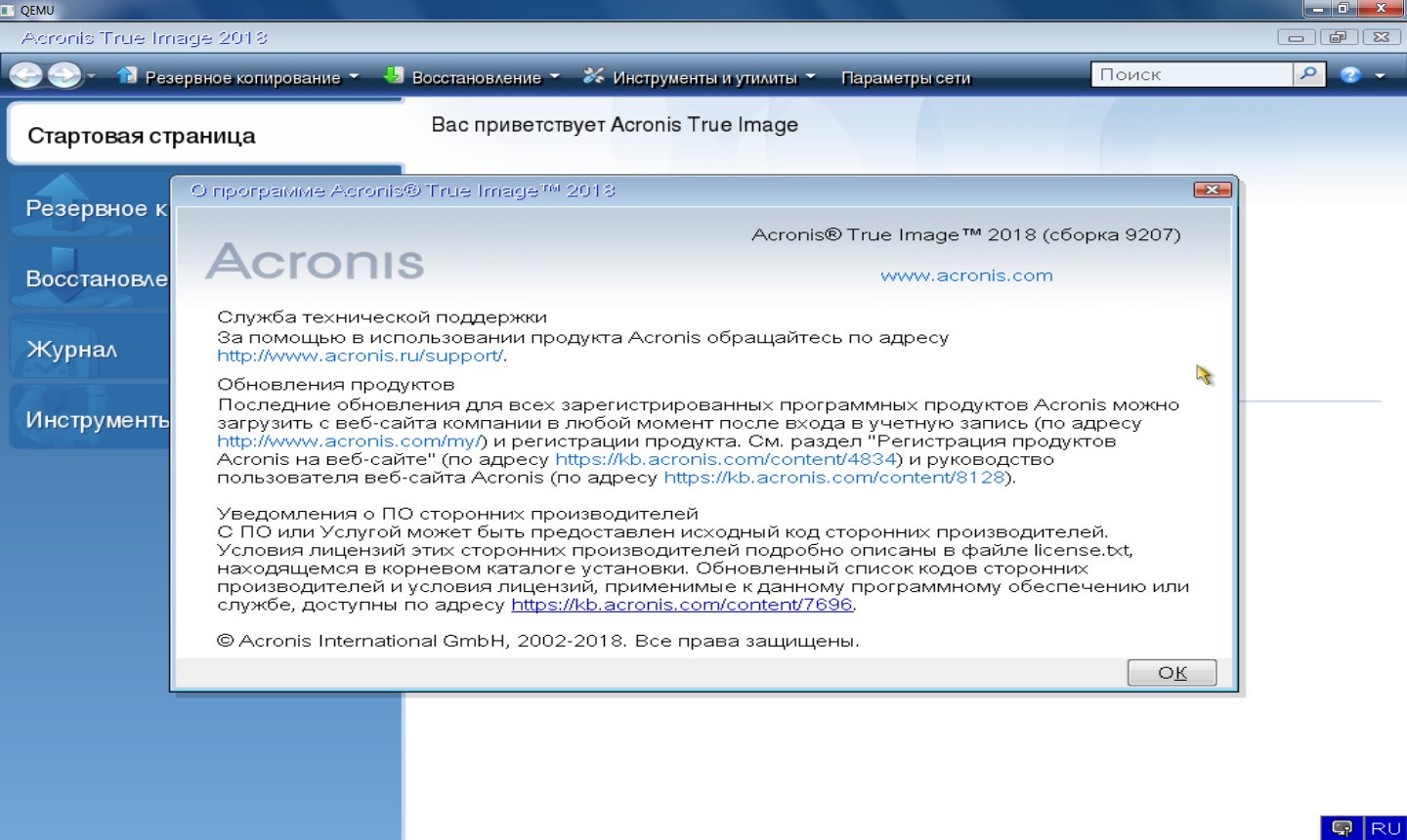Open the www.acronis.com link
This screenshot has width=1407, height=840.
point(966,275)
